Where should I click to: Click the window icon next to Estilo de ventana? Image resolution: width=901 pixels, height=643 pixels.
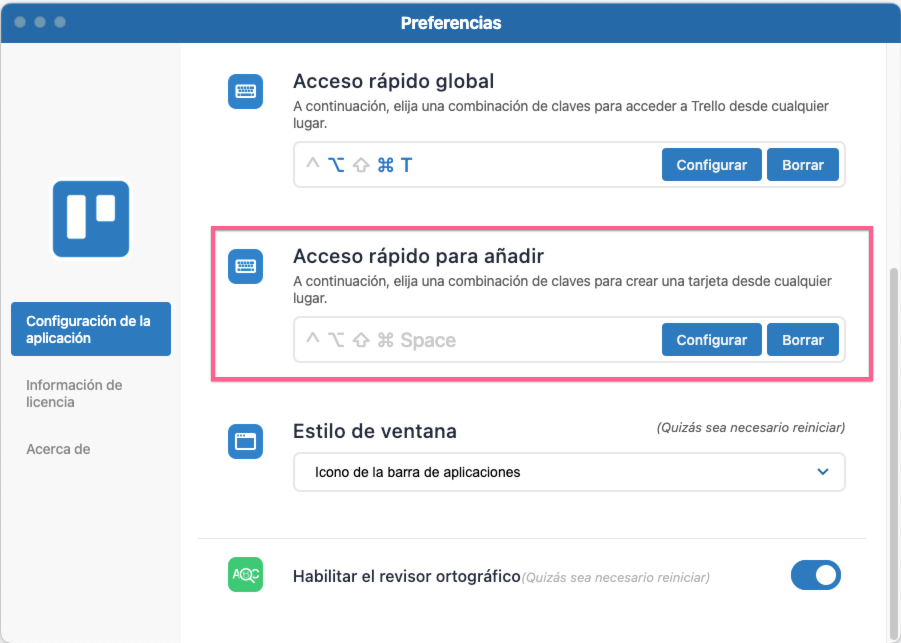[245, 442]
